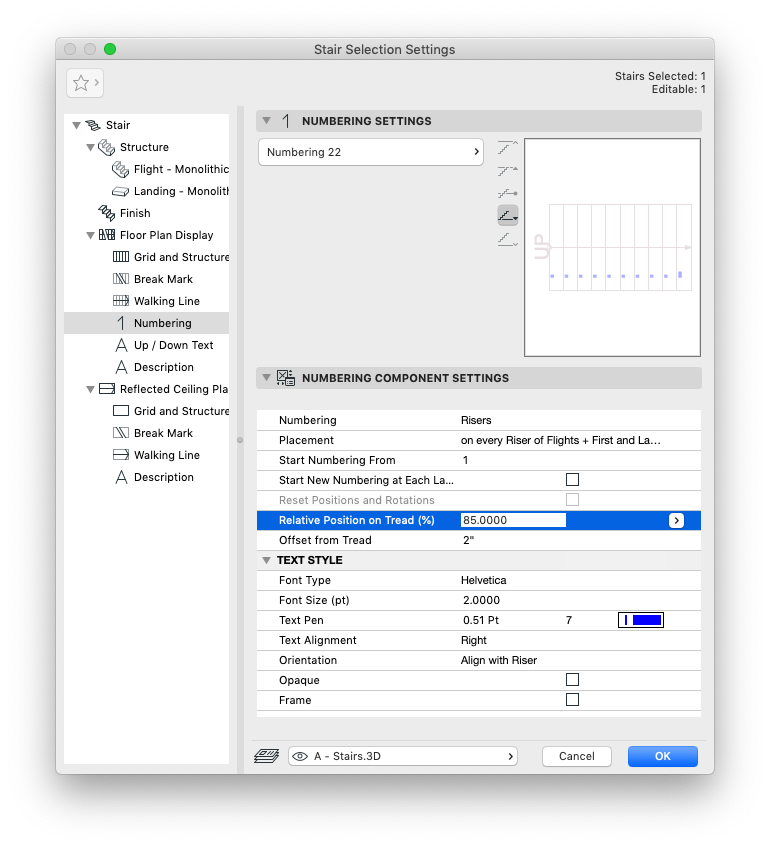Viewport: 770px width, 848px height.
Task: Toggle Start New Numbering at Each Landing checkbox
Action: pos(572,480)
